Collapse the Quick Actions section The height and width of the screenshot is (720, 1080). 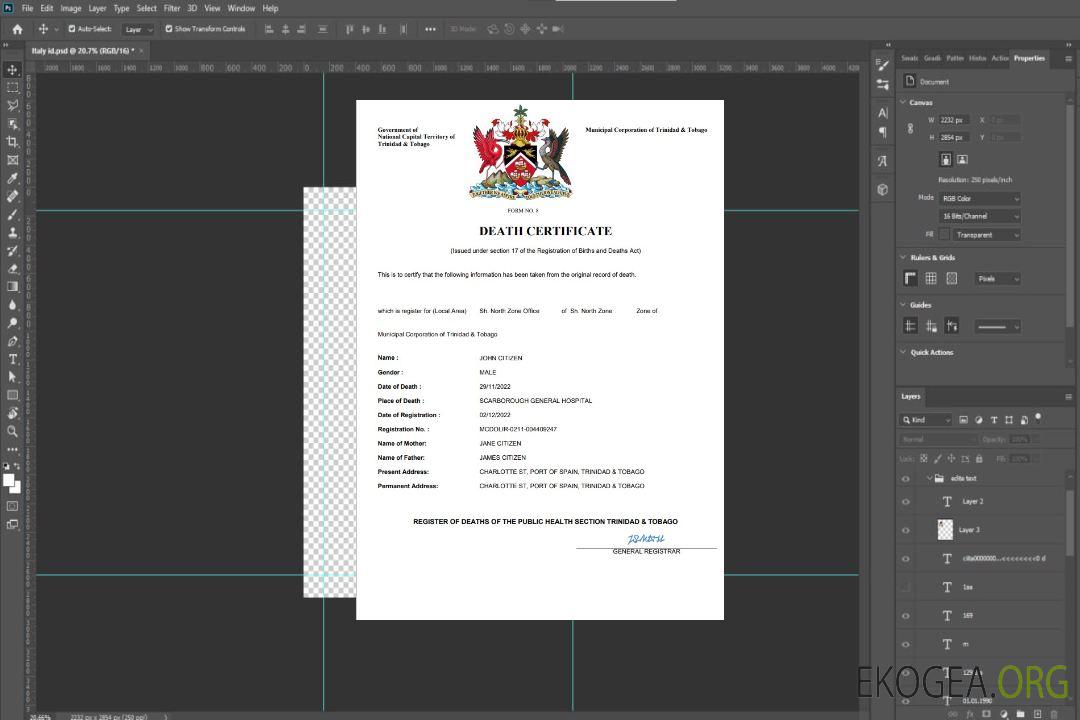coord(903,352)
